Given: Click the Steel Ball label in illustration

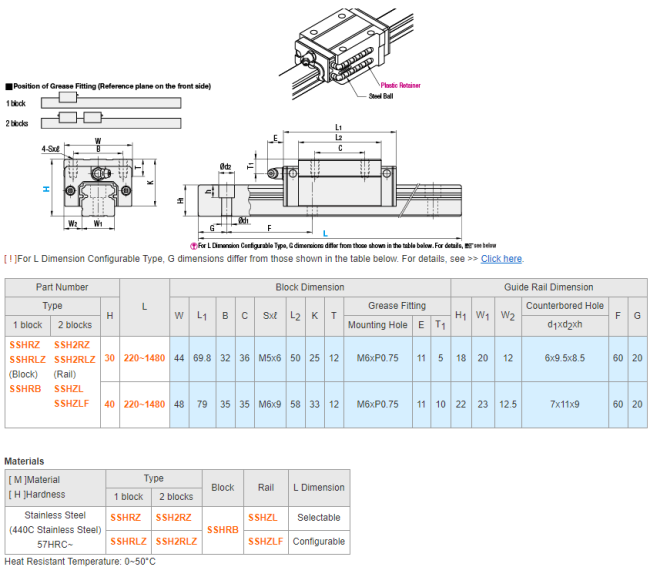Looking at the screenshot, I should [383, 96].
